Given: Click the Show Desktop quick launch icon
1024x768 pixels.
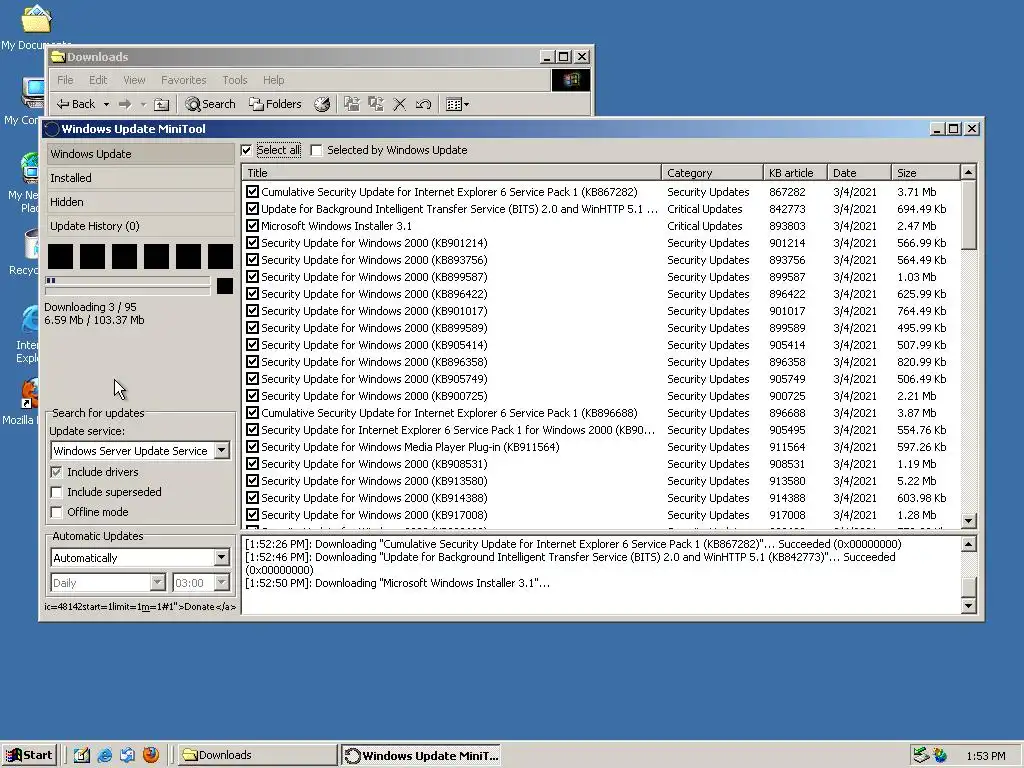Looking at the screenshot, I should (x=82, y=755).
